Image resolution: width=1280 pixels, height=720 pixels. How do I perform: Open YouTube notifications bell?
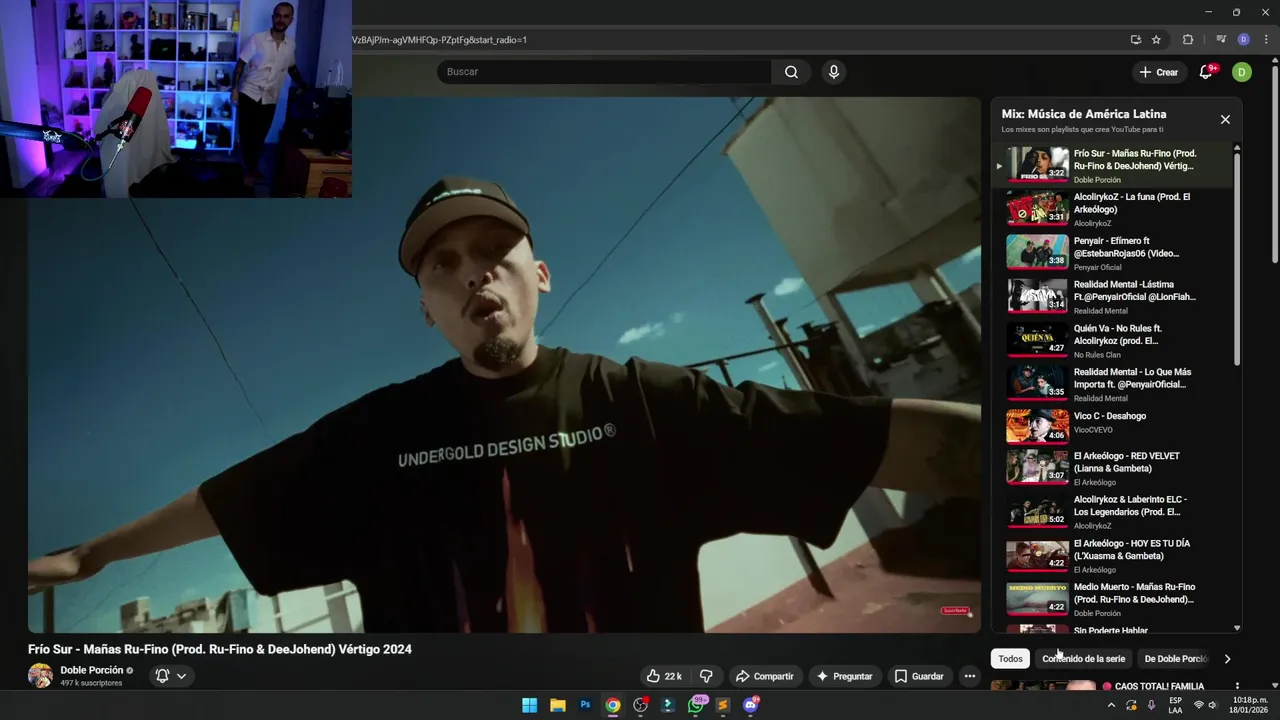click(1206, 72)
